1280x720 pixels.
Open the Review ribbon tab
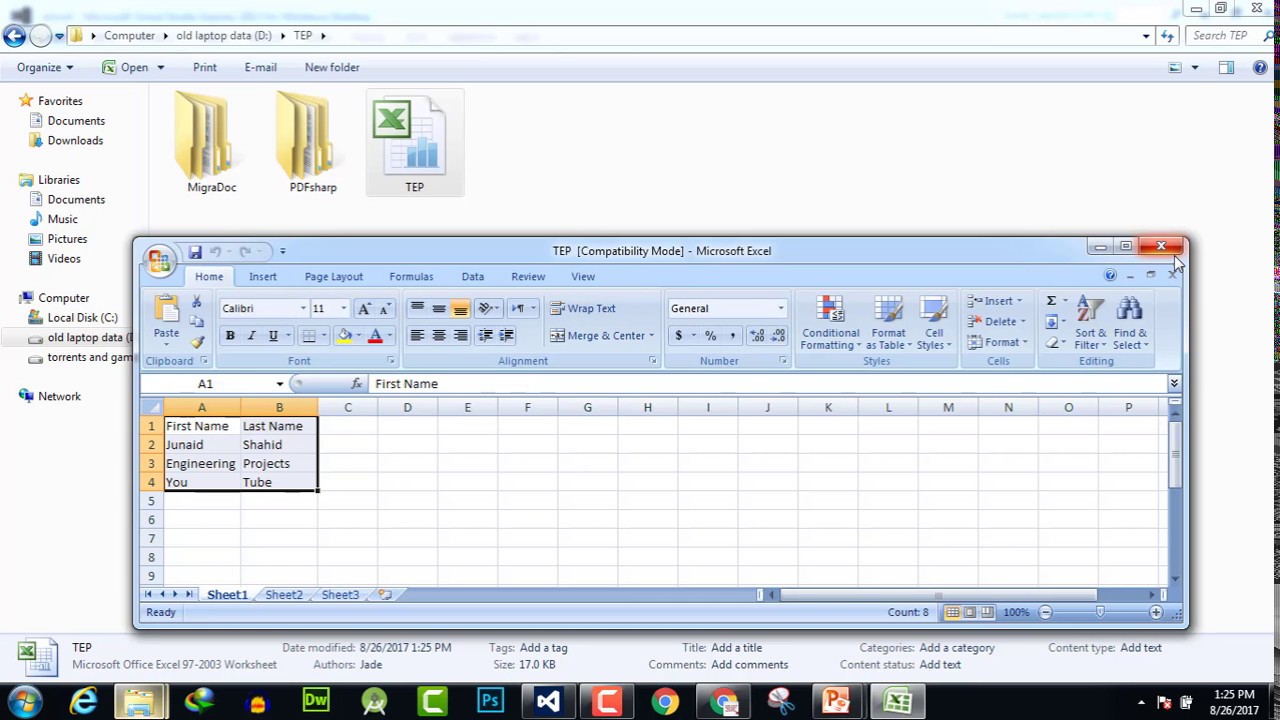click(x=528, y=277)
